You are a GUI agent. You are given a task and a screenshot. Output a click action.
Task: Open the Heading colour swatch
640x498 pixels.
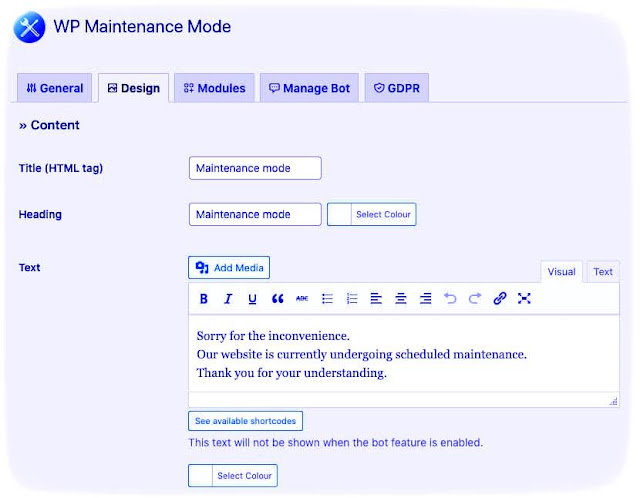tap(339, 214)
